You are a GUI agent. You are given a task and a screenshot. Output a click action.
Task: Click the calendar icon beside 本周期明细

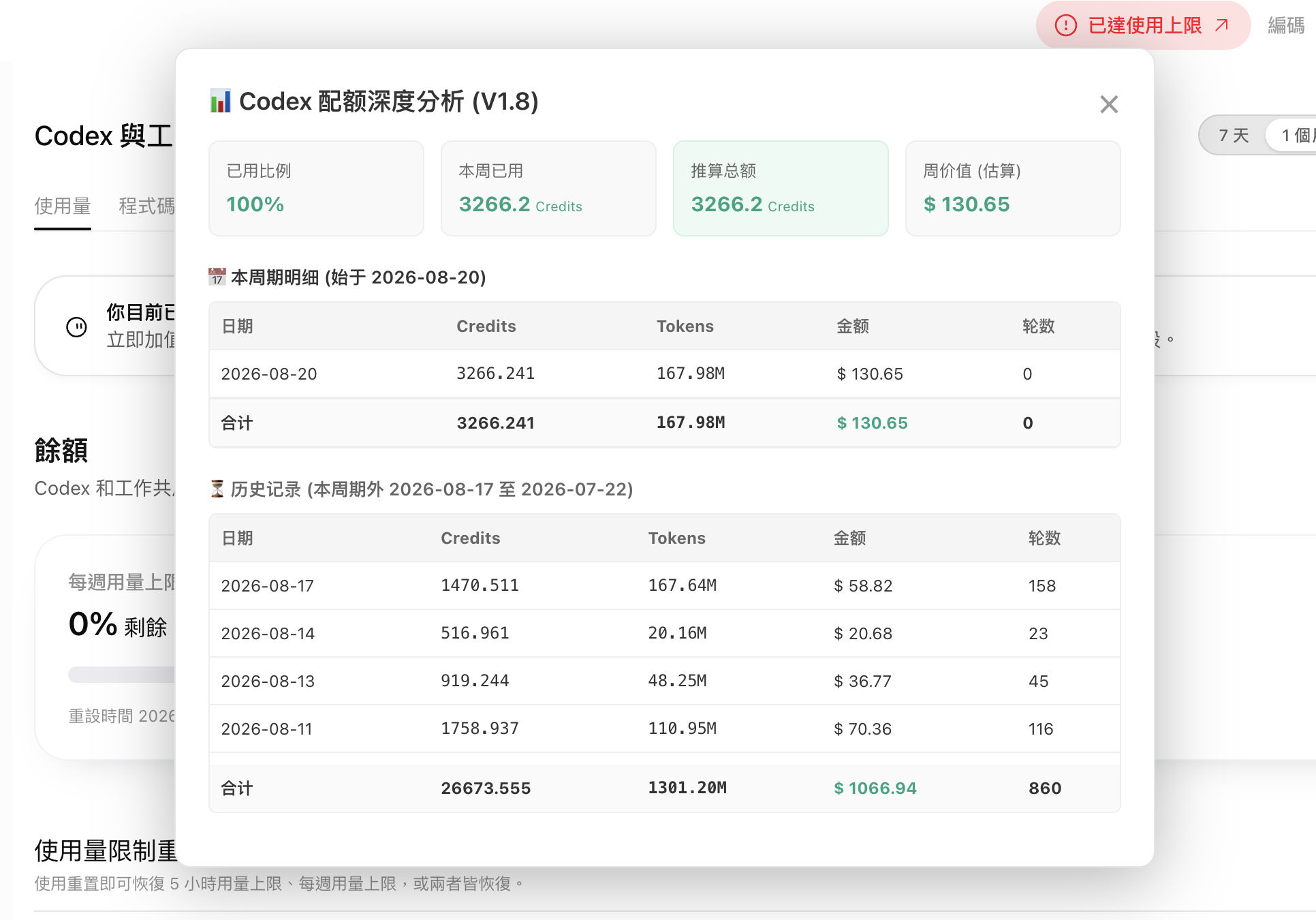click(x=217, y=277)
